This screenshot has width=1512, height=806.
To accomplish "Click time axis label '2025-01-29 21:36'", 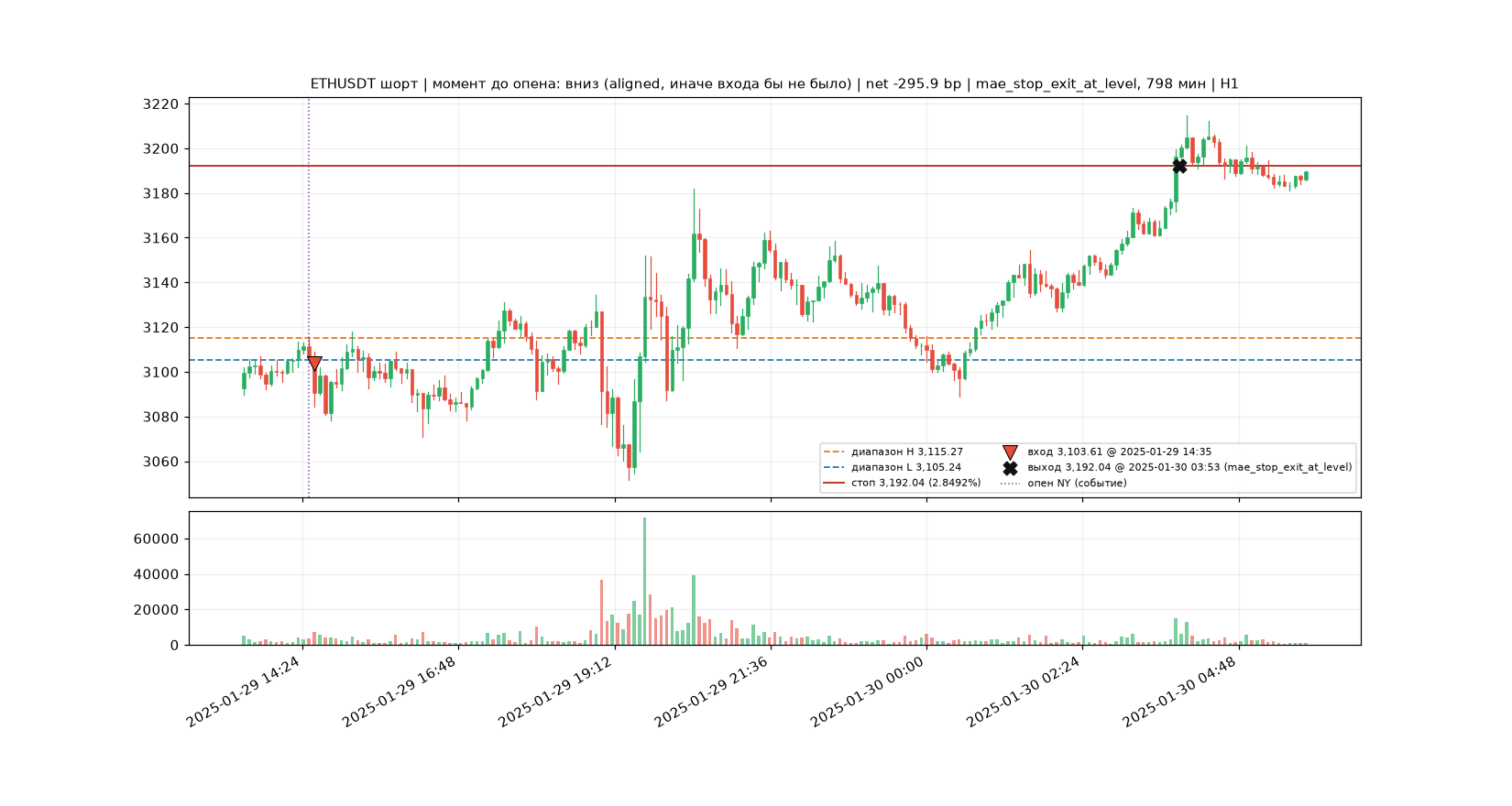I will pyautogui.click(x=712, y=692).
